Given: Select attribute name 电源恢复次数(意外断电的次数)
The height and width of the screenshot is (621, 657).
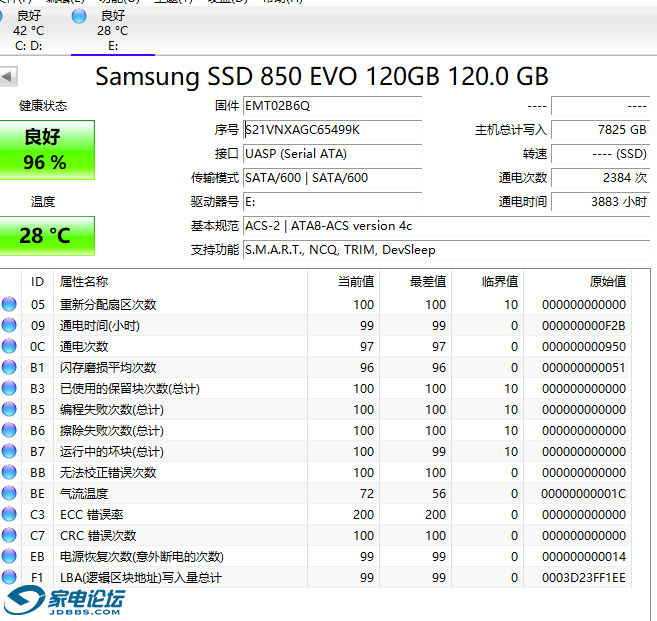Looking at the screenshot, I should point(142,556).
